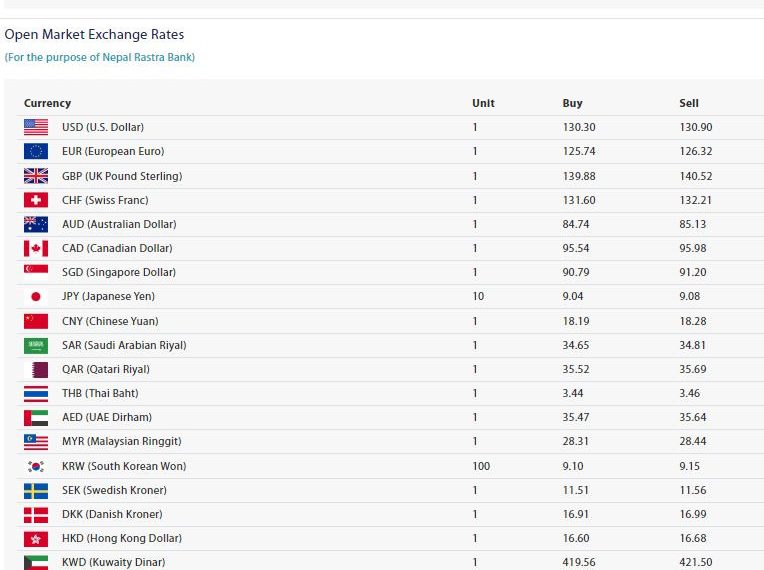Viewport: 764px width, 570px height.
Task: Click the Currency column header
Action: [x=47, y=103]
